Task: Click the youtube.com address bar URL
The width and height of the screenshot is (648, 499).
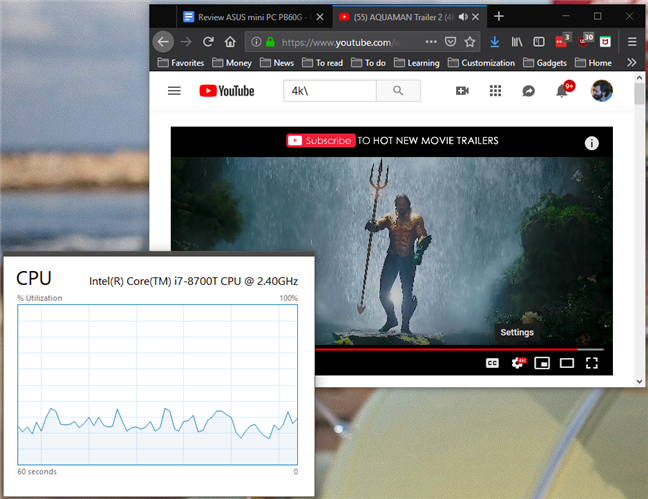Action: [x=341, y=42]
